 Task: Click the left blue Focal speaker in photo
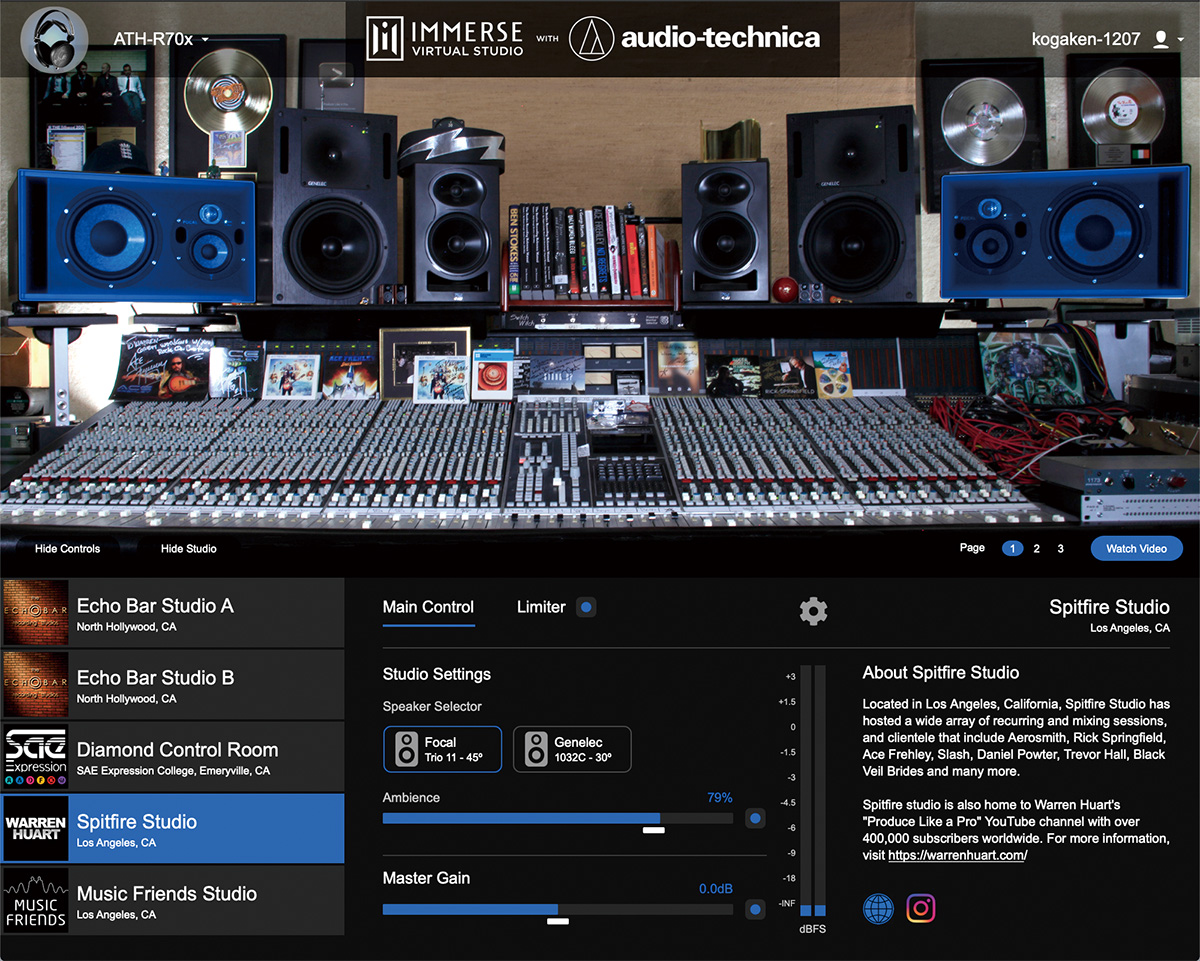137,235
